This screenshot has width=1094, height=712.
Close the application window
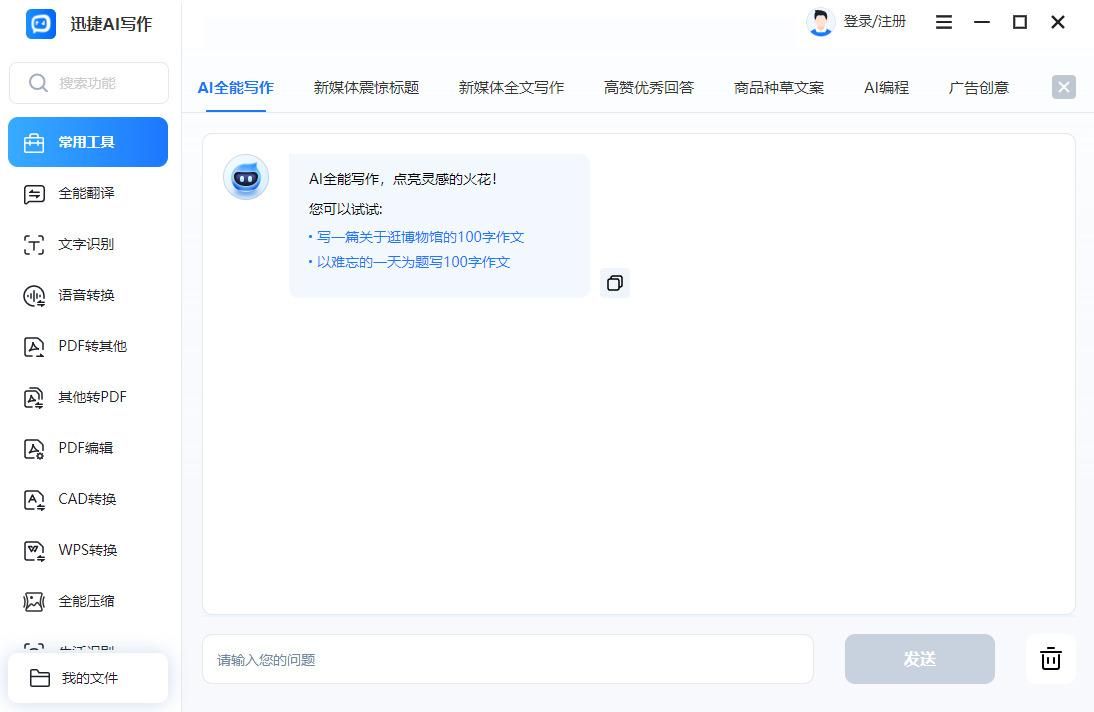point(1058,22)
